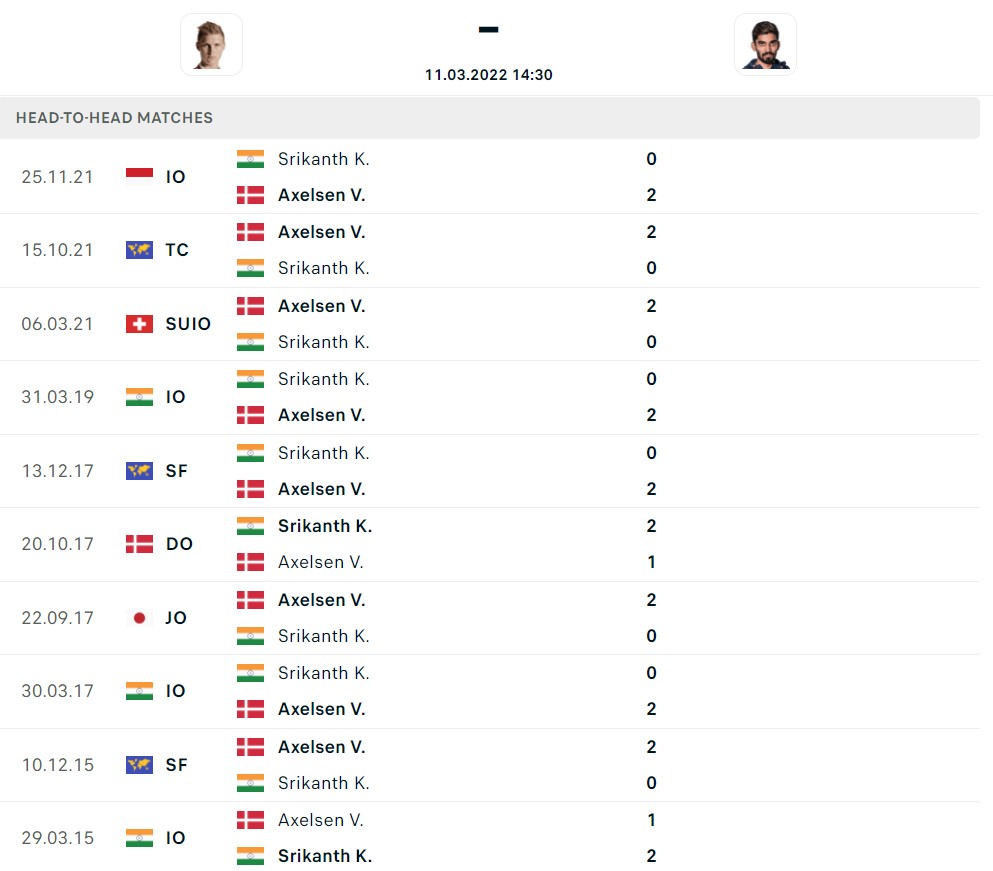This screenshot has width=993, height=871.
Task: Open match dated 22.09.17
Action: [57, 618]
